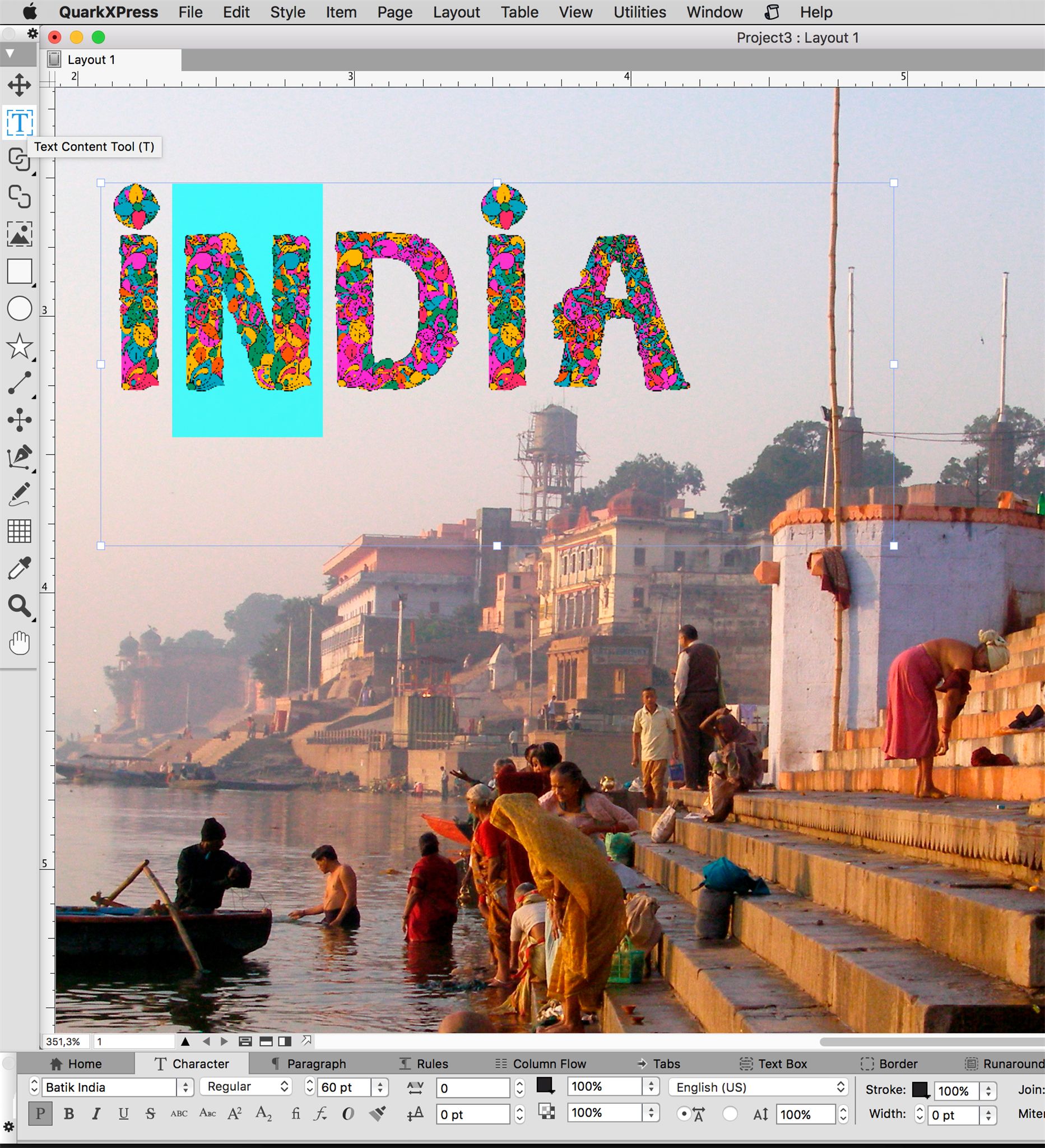Toggle Italic text style
Image resolution: width=1045 pixels, height=1148 pixels.
pos(96,1113)
